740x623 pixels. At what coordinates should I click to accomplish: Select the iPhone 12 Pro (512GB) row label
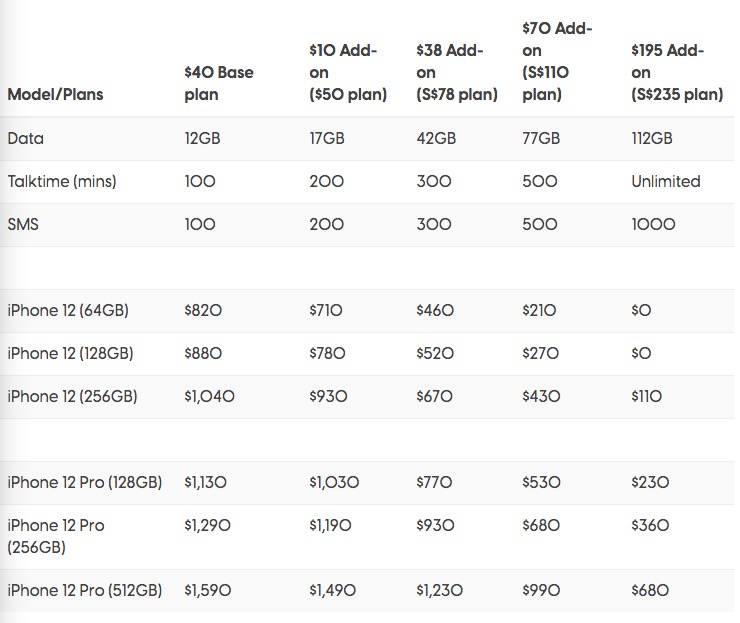84,590
